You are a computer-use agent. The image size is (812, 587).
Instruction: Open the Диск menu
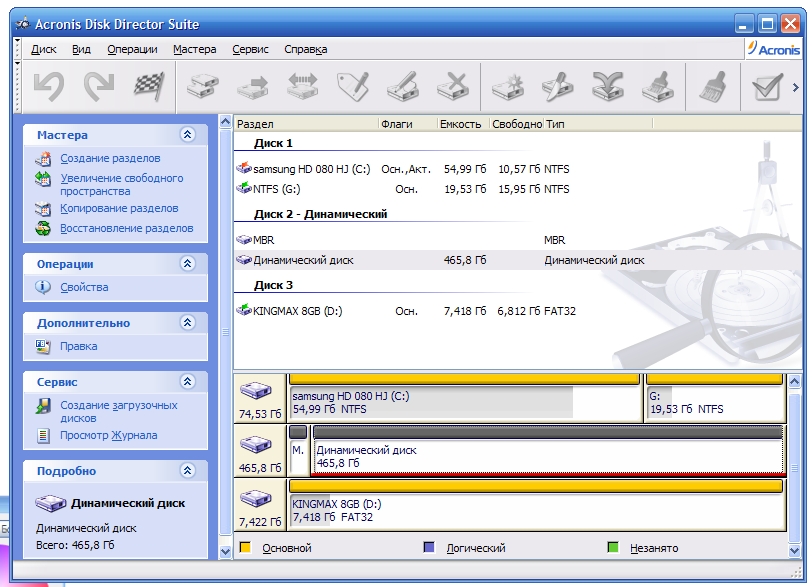(x=44, y=49)
